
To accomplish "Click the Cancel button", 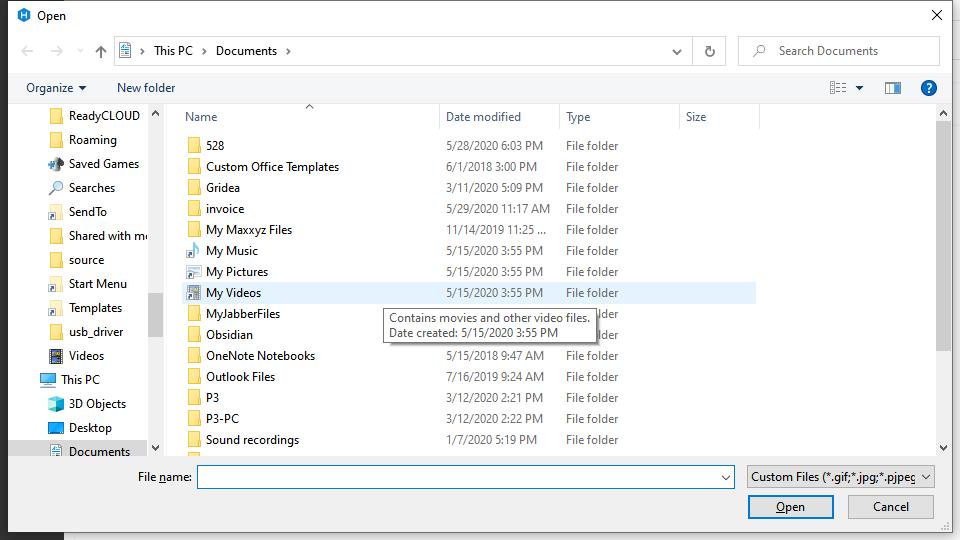I will click(x=890, y=507).
